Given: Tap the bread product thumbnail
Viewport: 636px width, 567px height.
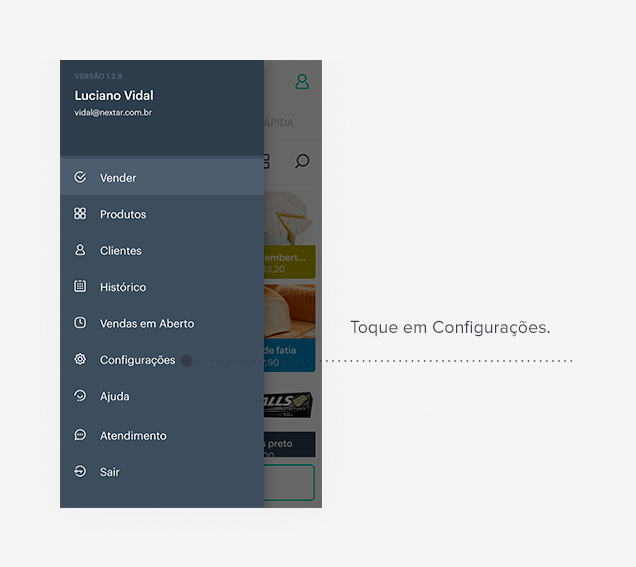Looking at the screenshot, I should (x=290, y=311).
